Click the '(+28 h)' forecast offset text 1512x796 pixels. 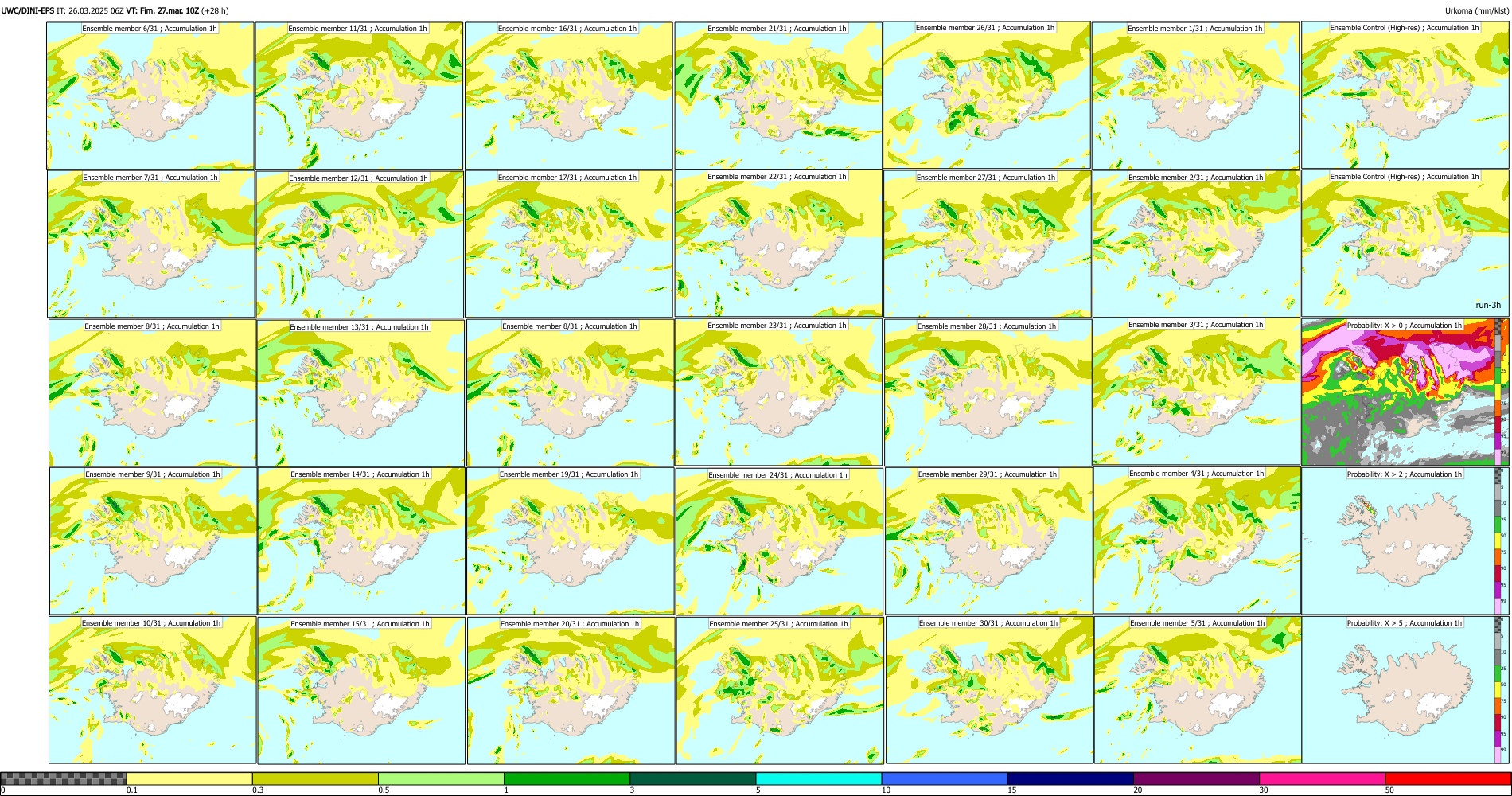click(215, 10)
